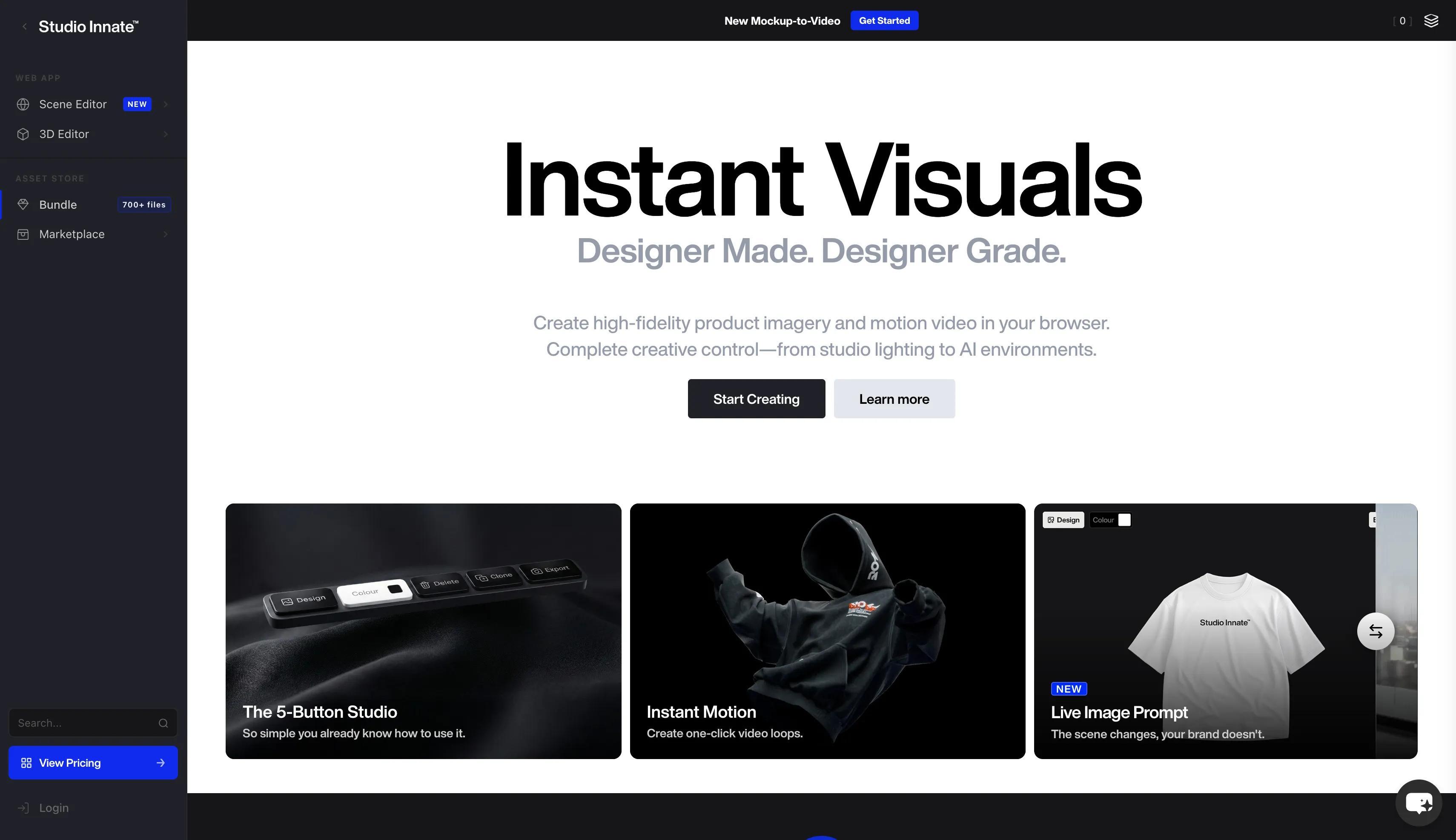Click the cube icon beside 3D Editor
Screen dimensions: 1456x840
point(23,134)
